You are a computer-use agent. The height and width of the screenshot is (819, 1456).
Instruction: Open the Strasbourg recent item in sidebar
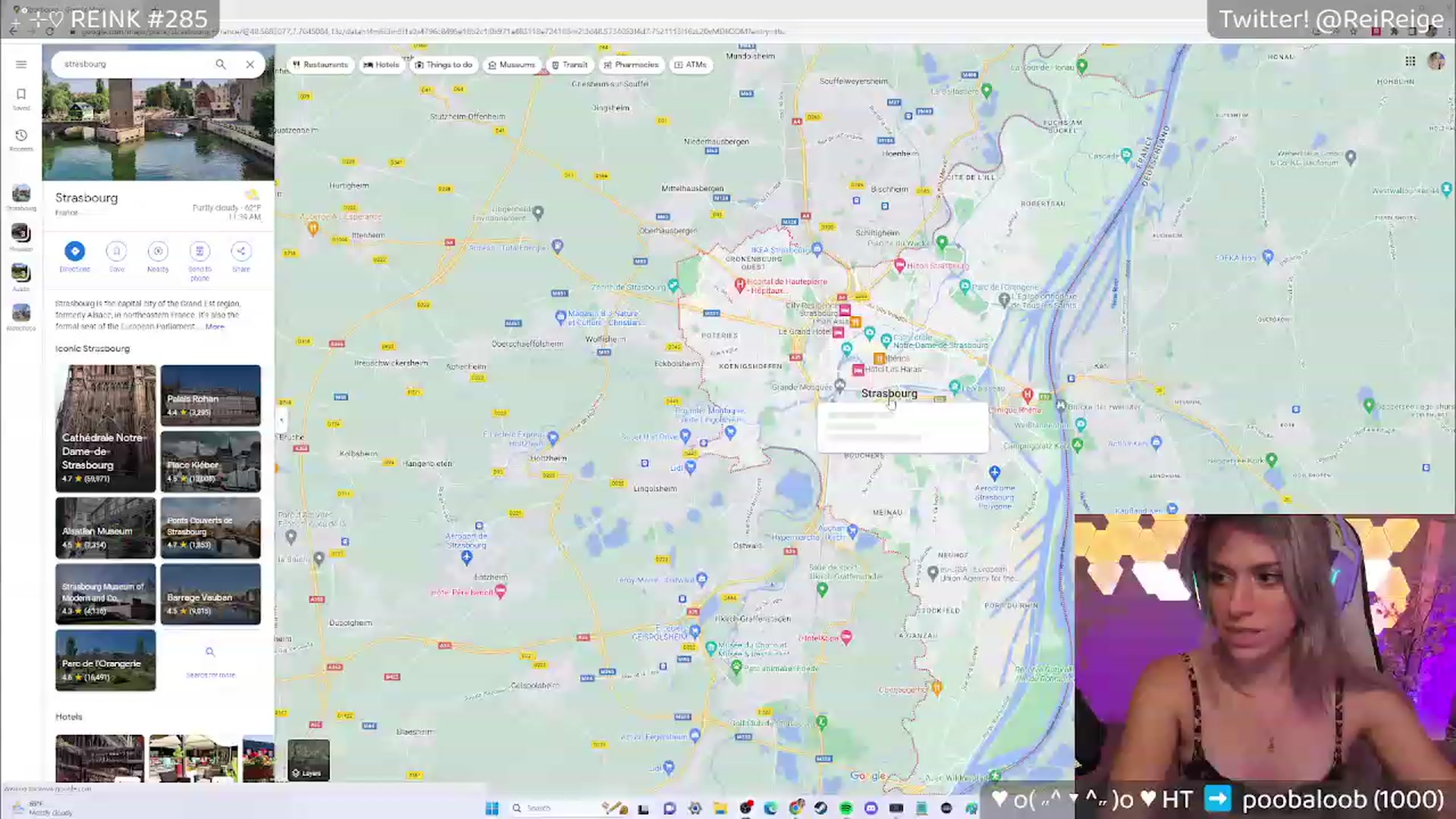coord(21,197)
